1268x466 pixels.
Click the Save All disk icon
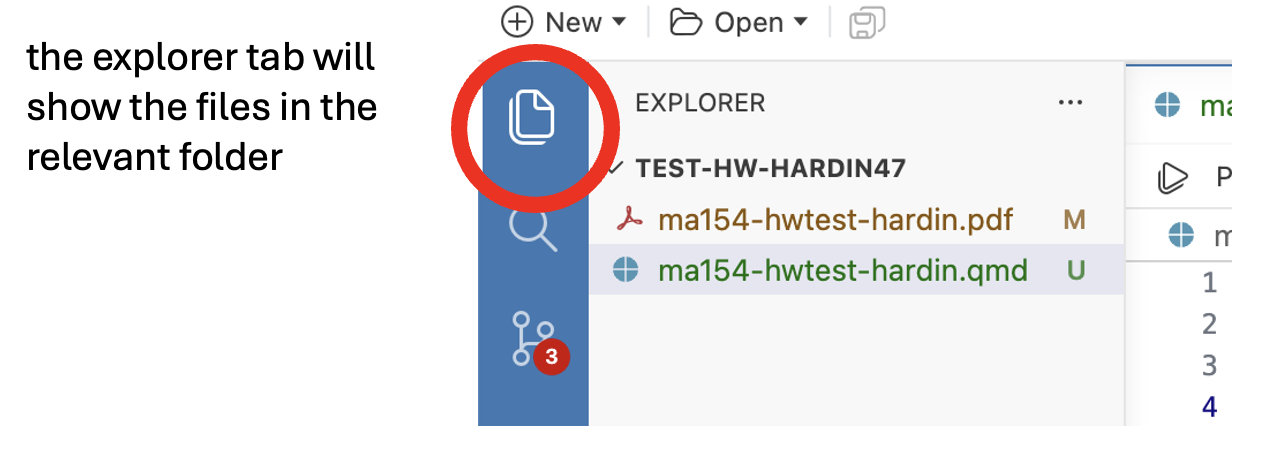point(867,22)
